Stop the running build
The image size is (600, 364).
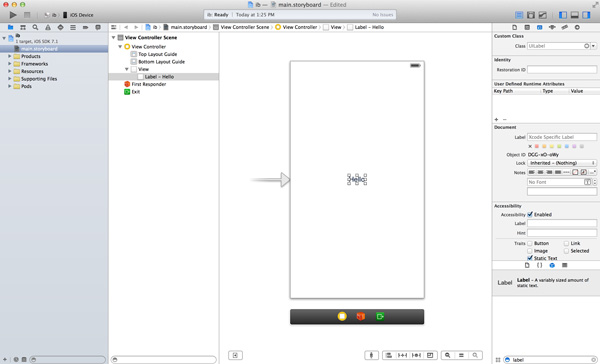27,15
